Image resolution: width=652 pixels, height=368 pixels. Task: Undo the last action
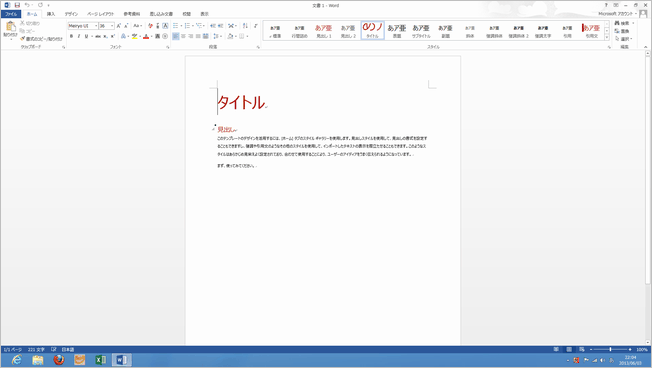point(27,5)
